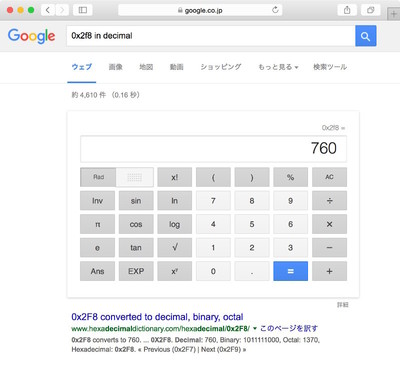
Task: Toggle the Inv calculator key
Action: click(97, 201)
